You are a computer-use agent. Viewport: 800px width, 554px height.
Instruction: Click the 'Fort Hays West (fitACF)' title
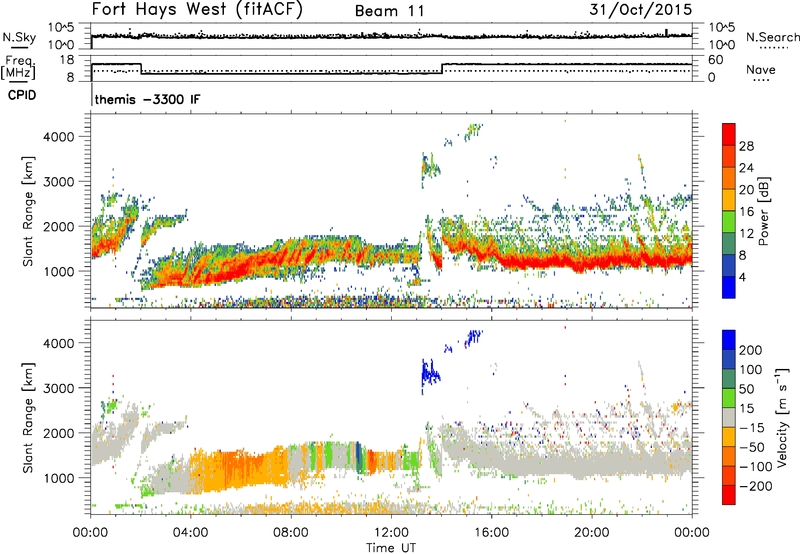[x=197, y=10]
